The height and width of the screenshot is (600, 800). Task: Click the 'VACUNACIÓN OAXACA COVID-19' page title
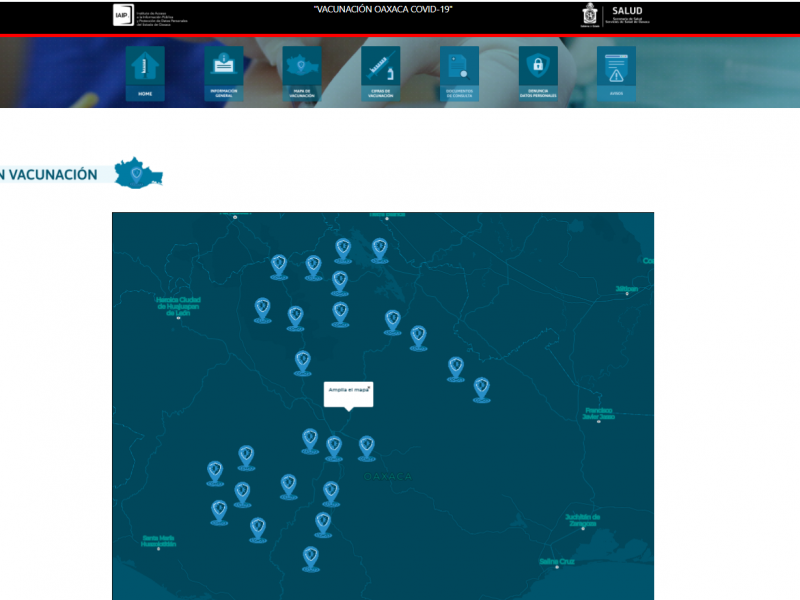[382, 9]
